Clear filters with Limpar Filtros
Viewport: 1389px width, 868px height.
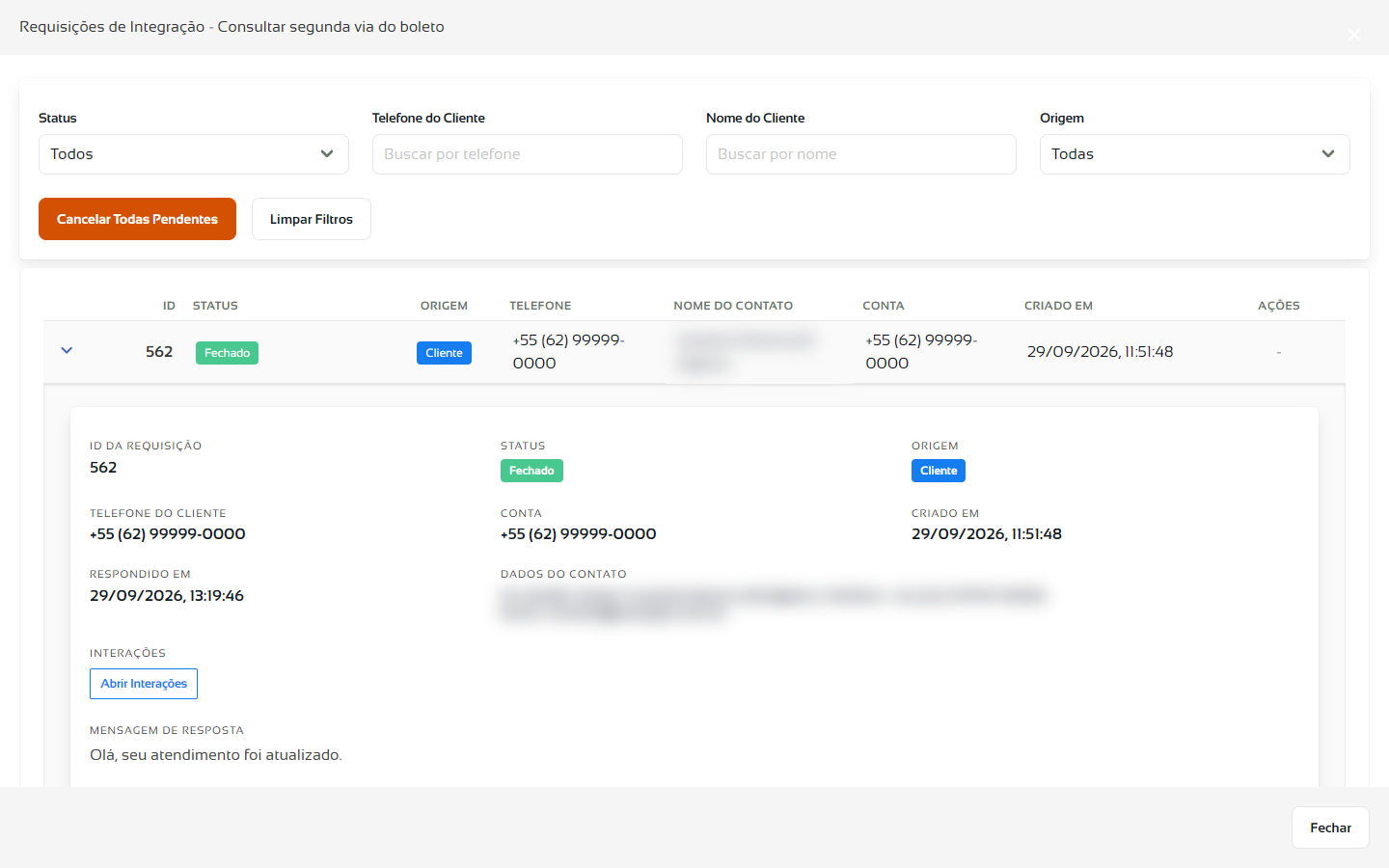[312, 219]
